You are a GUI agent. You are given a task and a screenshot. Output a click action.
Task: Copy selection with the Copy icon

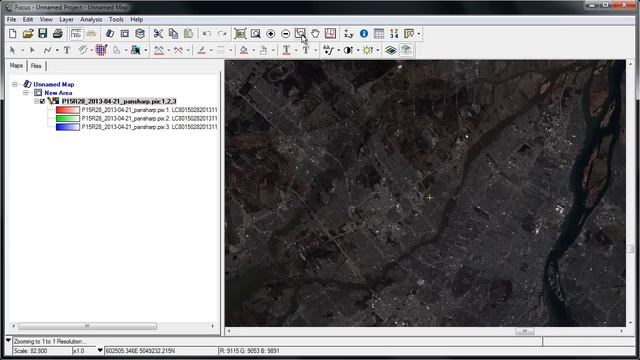tap(173, 33)
